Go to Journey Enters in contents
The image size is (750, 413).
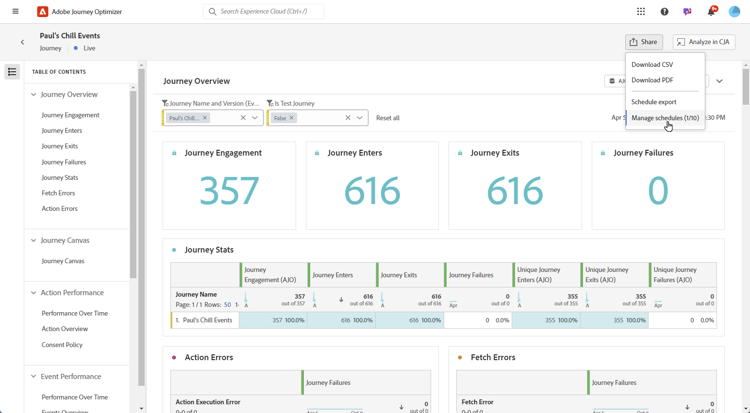[62, 131]
